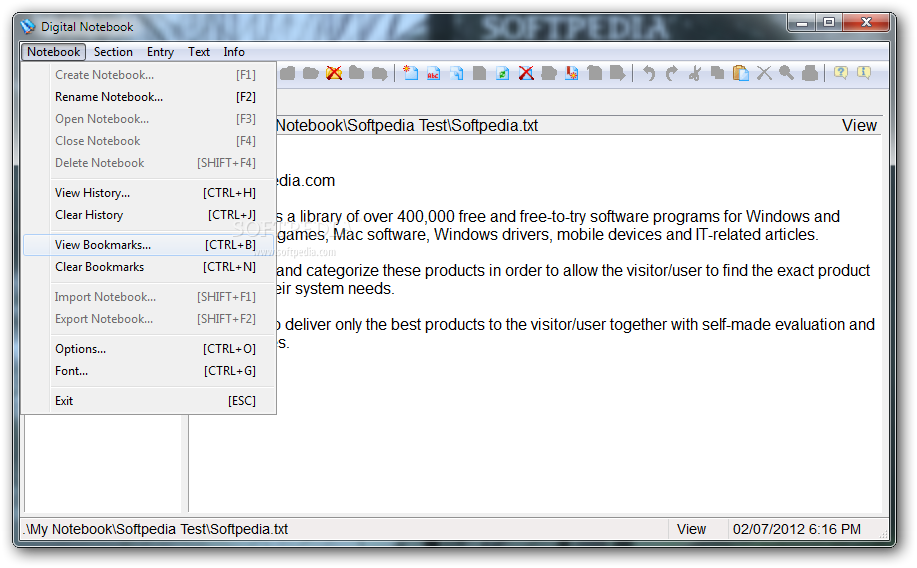The width and height of the screenshot is (917, 568).
Task: Open Options... from the Notebook menu
Action: (x=149, y=349)
